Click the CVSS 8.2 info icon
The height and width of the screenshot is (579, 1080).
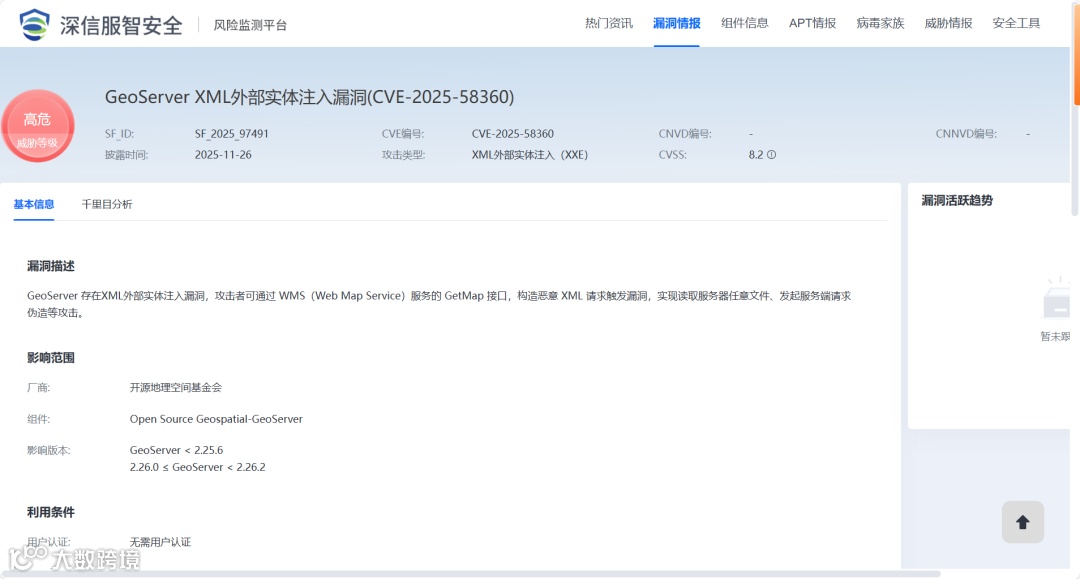point(771,155)
